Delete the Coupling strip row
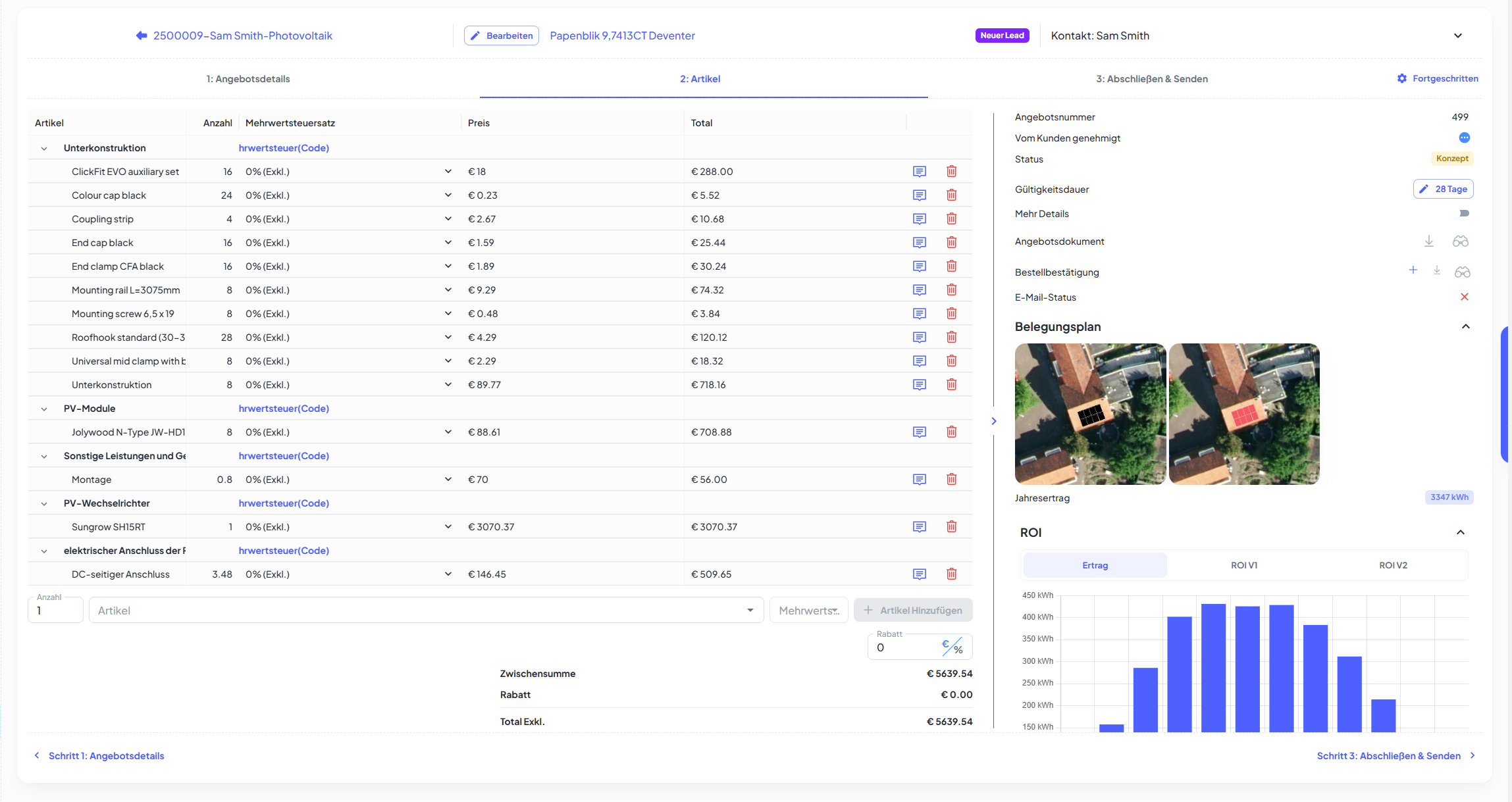 point(952,219)
